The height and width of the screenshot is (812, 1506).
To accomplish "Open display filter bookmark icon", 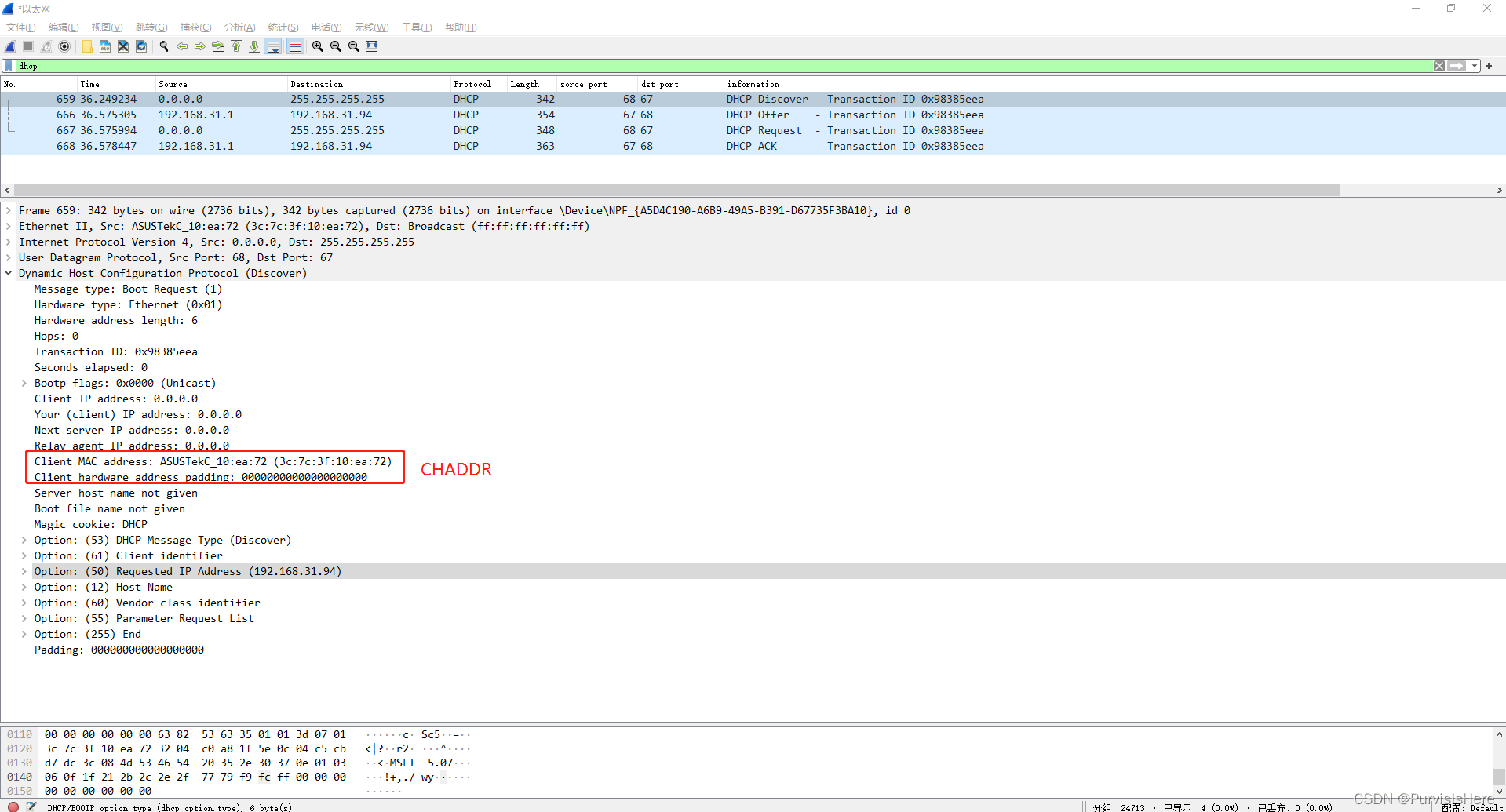I will pyautogui.click(x=9, y=66).
